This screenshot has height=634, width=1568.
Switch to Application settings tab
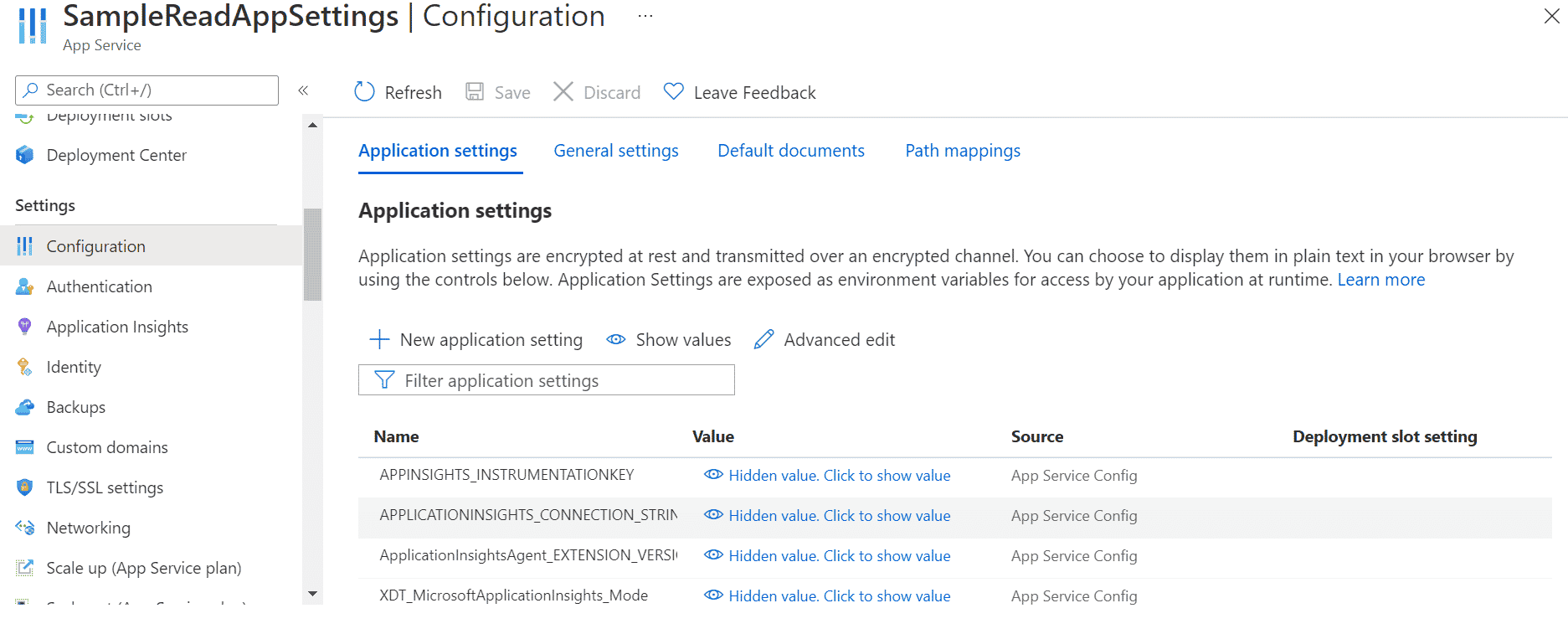coord(438,151)
